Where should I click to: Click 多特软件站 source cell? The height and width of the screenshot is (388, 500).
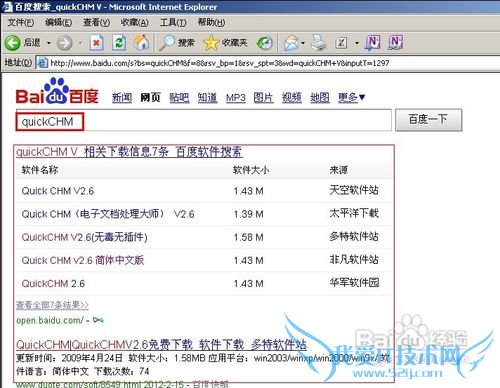click(x=354, y=237)
